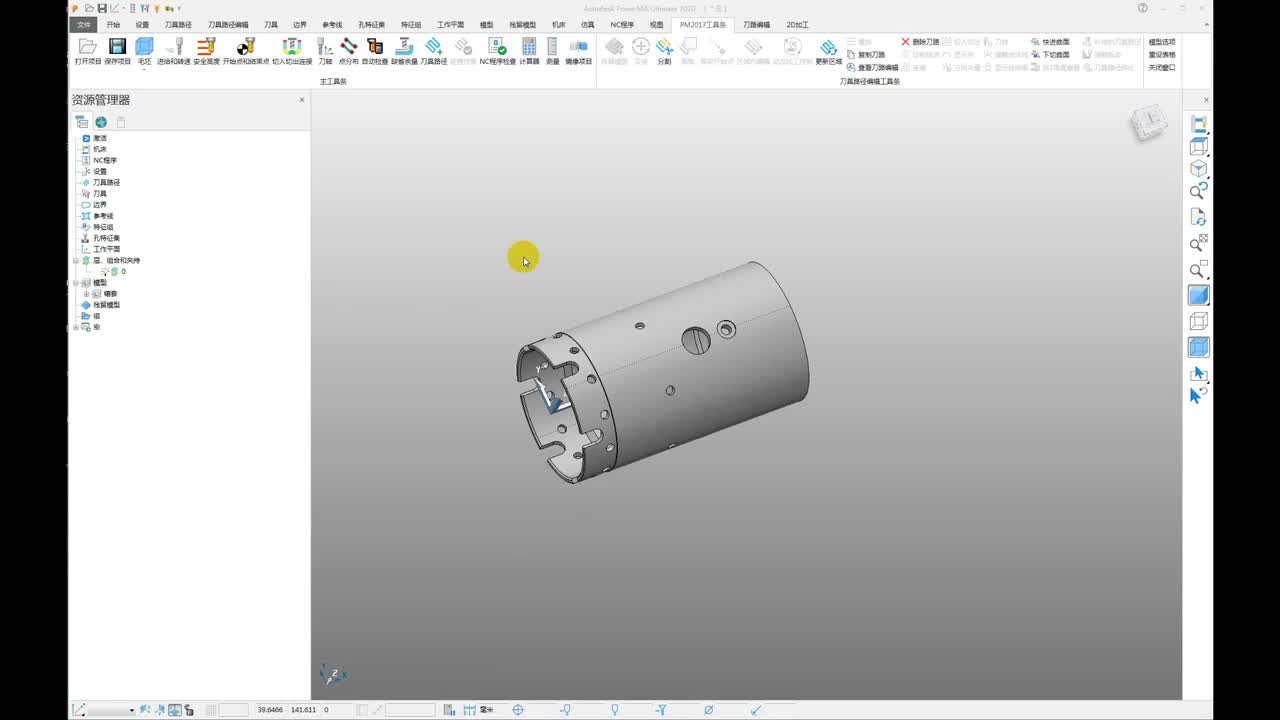The width and height of the screenshot is (1280, 720).
Task: Collapse the 模型 tree node
Action: 76,283
